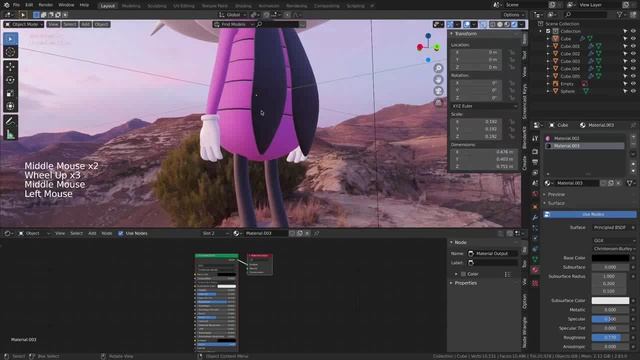
Task: Select the Scale tool
Action: [10, 93]
